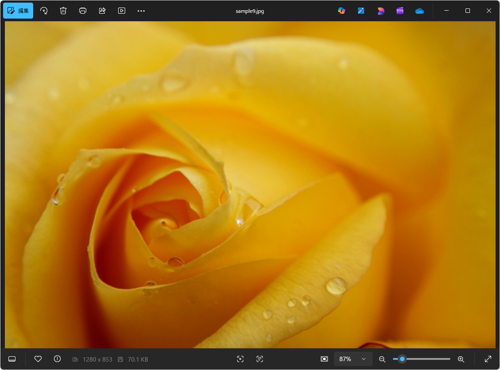Open the share icon in the toolbar

point(102,11)
